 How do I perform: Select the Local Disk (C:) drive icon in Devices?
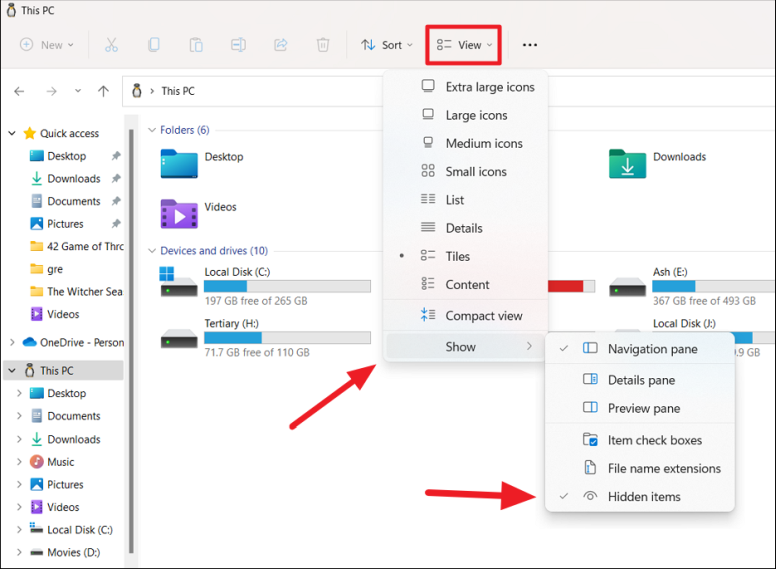point(179,281)
